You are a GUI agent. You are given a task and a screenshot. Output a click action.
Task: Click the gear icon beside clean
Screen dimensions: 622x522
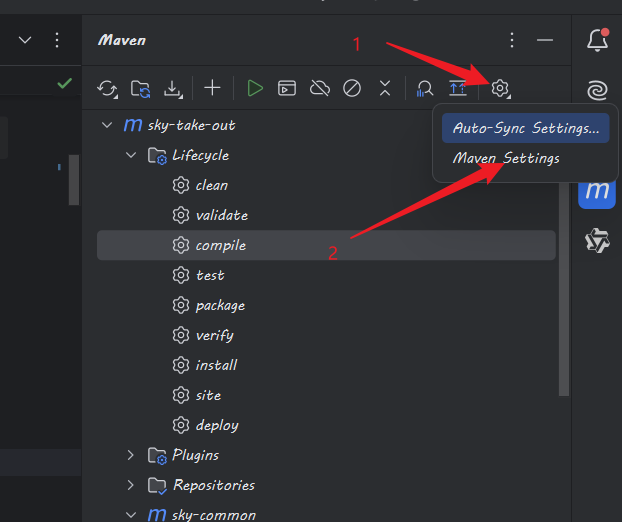point(181,185)
